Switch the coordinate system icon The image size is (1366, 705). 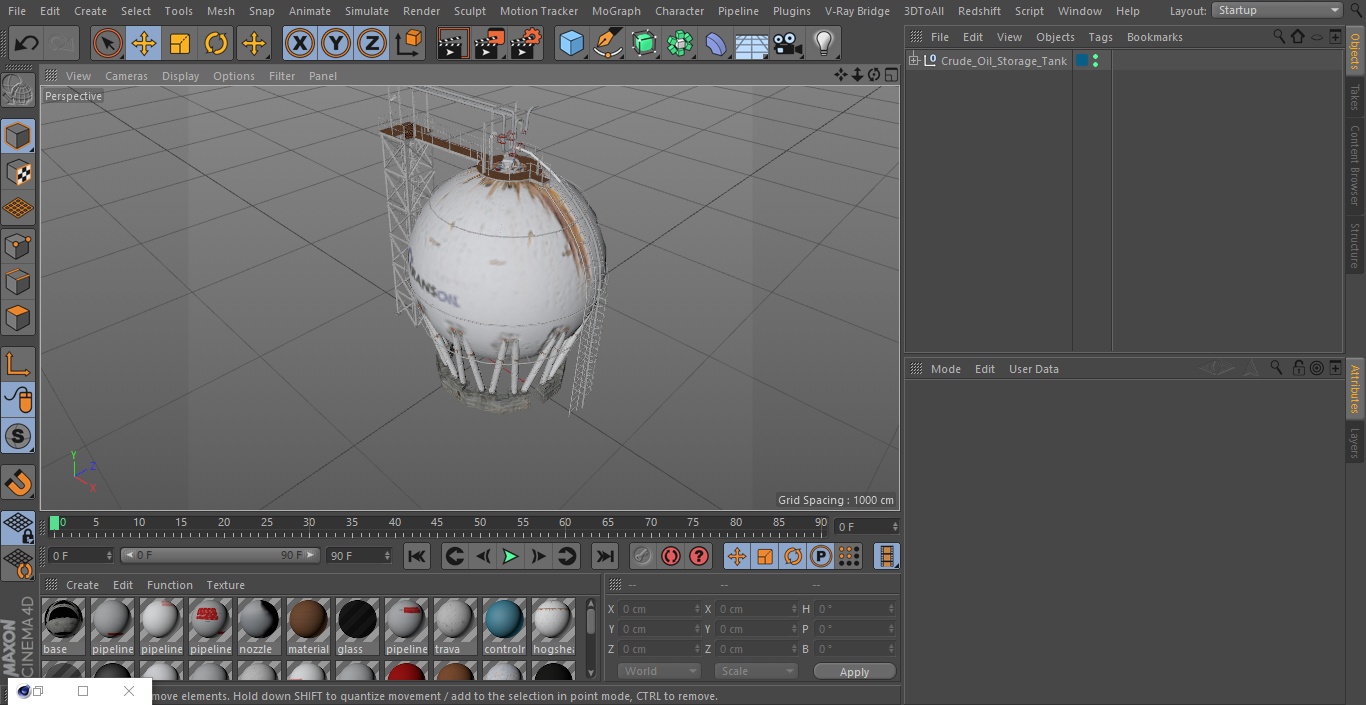tap(409, 43)
